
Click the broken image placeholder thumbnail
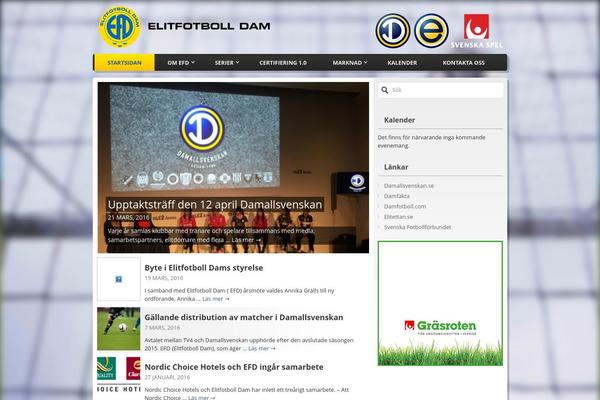point(119,279)
